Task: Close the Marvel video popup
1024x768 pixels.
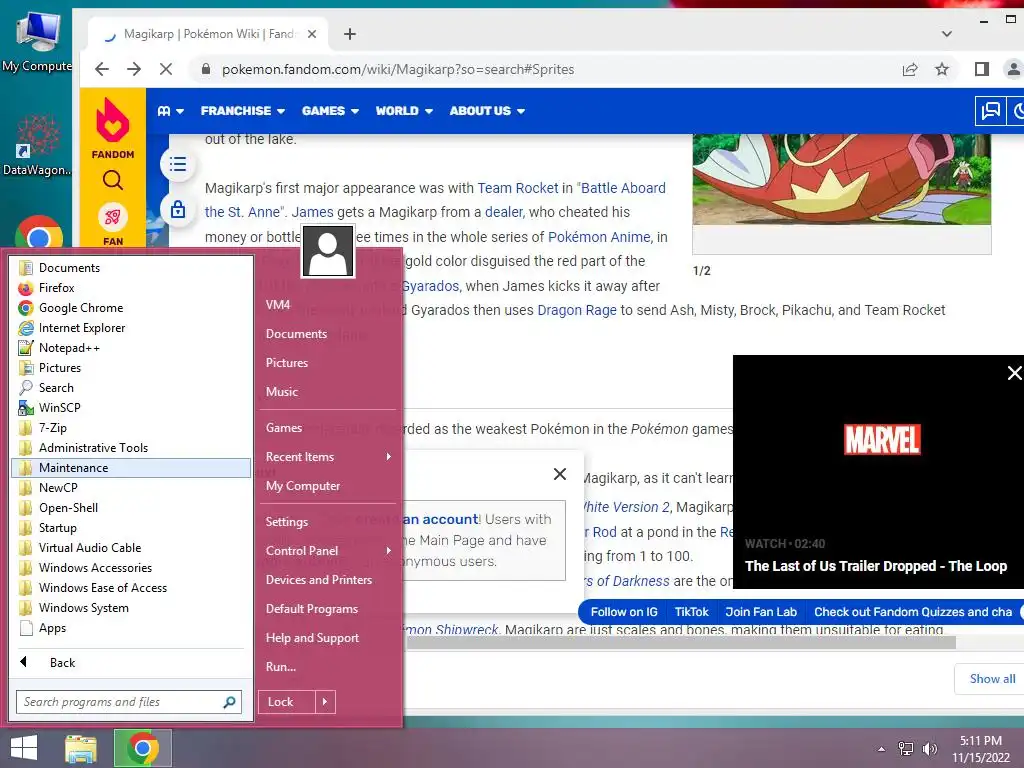Action: (1014, 373)
